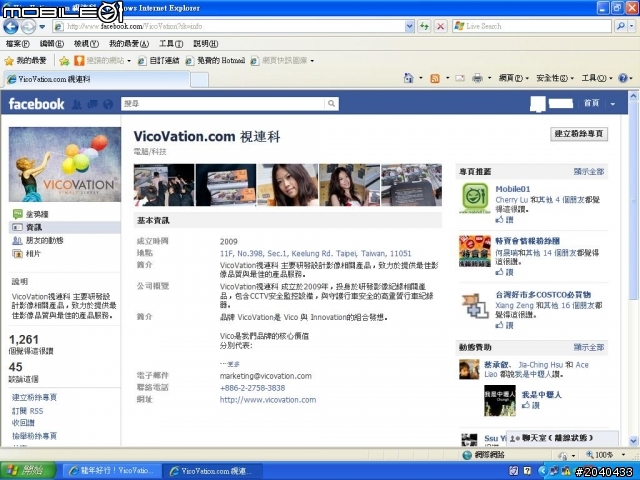This screenshot has width=640, height=480.
Task: Focus the Facebook 搜尋 search field
Action: pyautogui.click(x=223, y=104)
